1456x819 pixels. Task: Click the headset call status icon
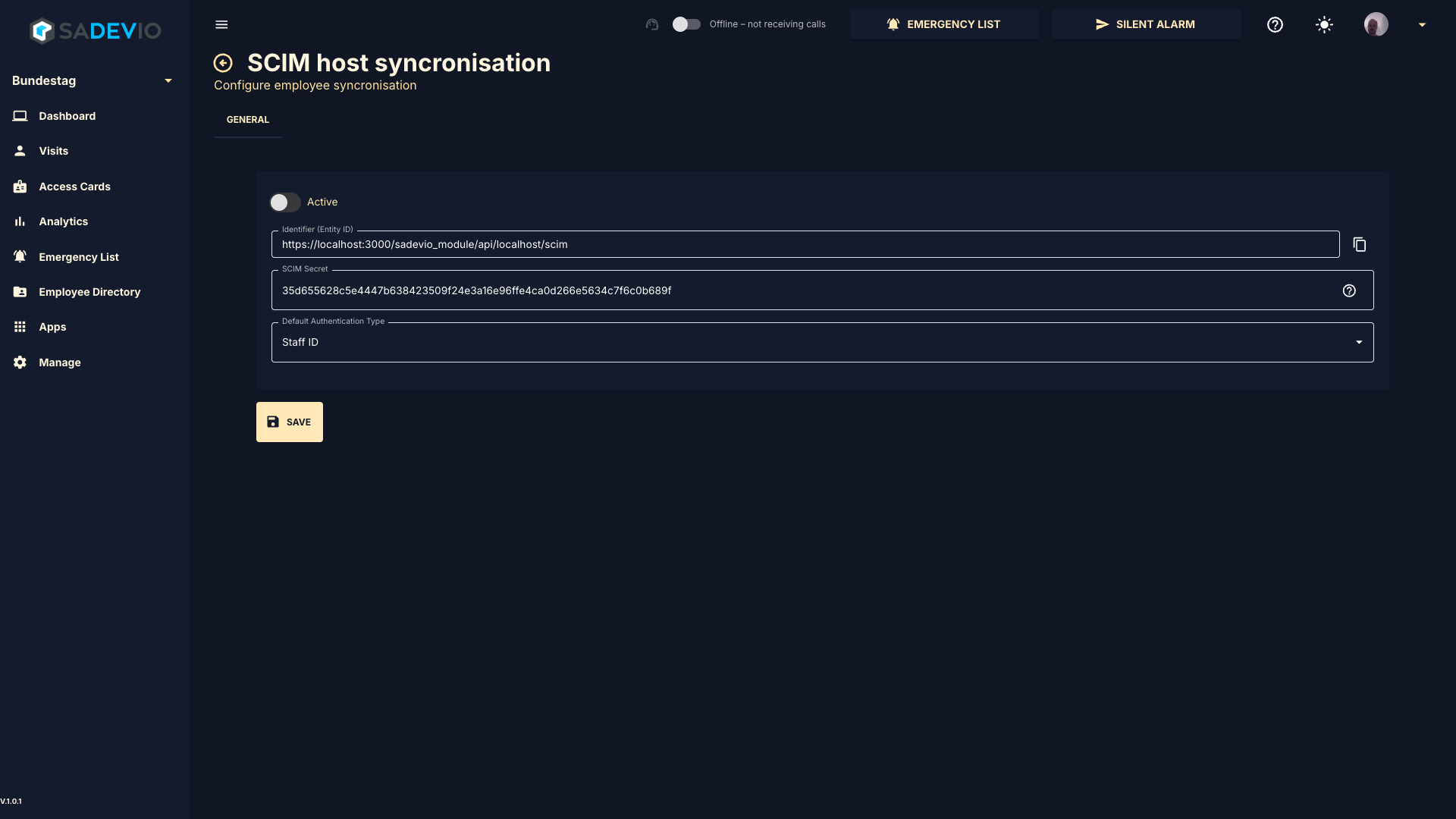point(652,24)
